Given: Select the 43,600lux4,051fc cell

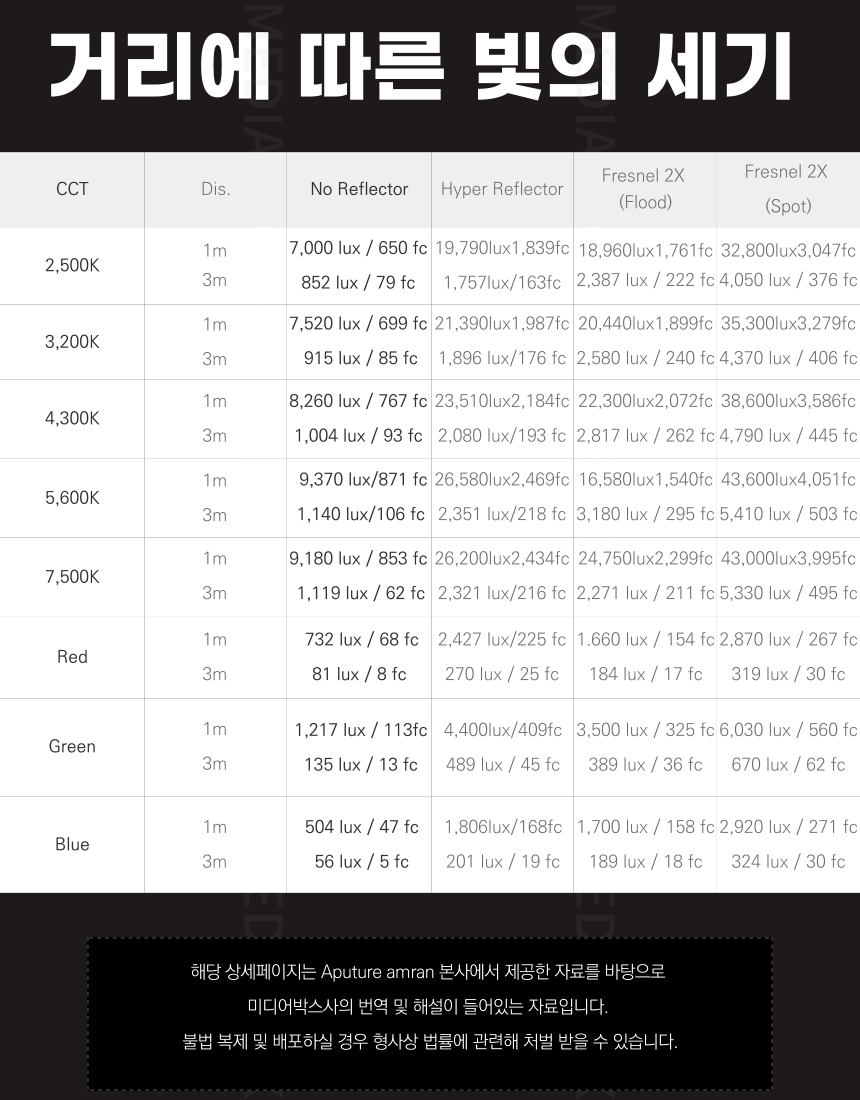Looking at the screenshot, I should (x=788, y=480).
